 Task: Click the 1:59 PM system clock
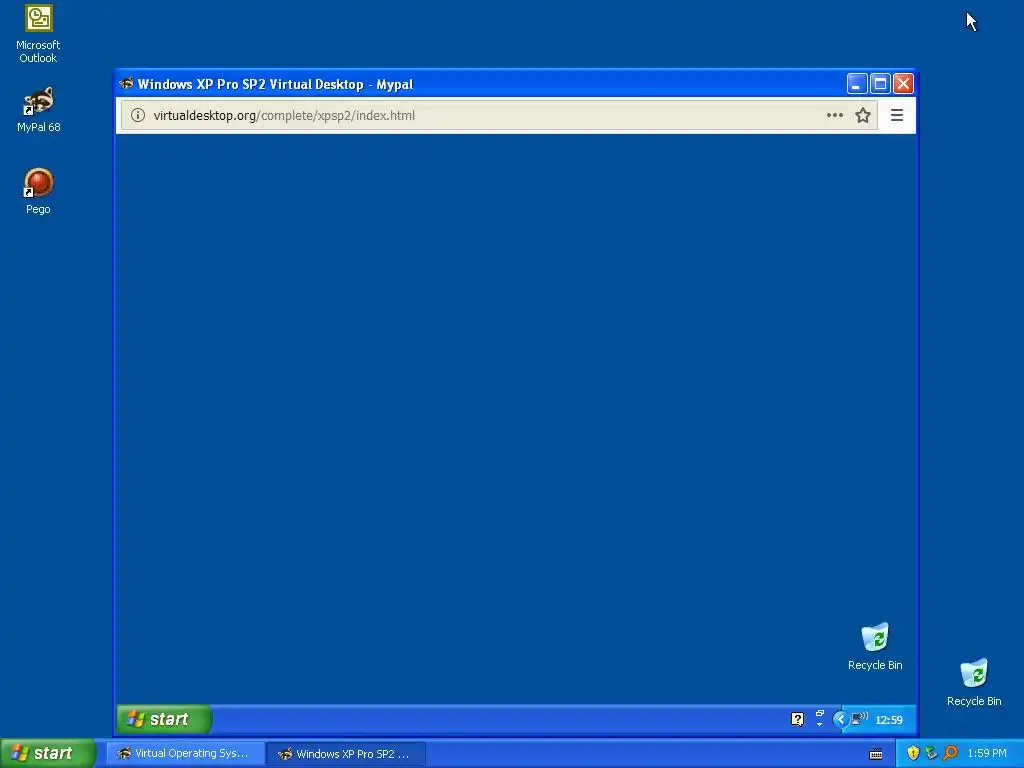(987, 754)
